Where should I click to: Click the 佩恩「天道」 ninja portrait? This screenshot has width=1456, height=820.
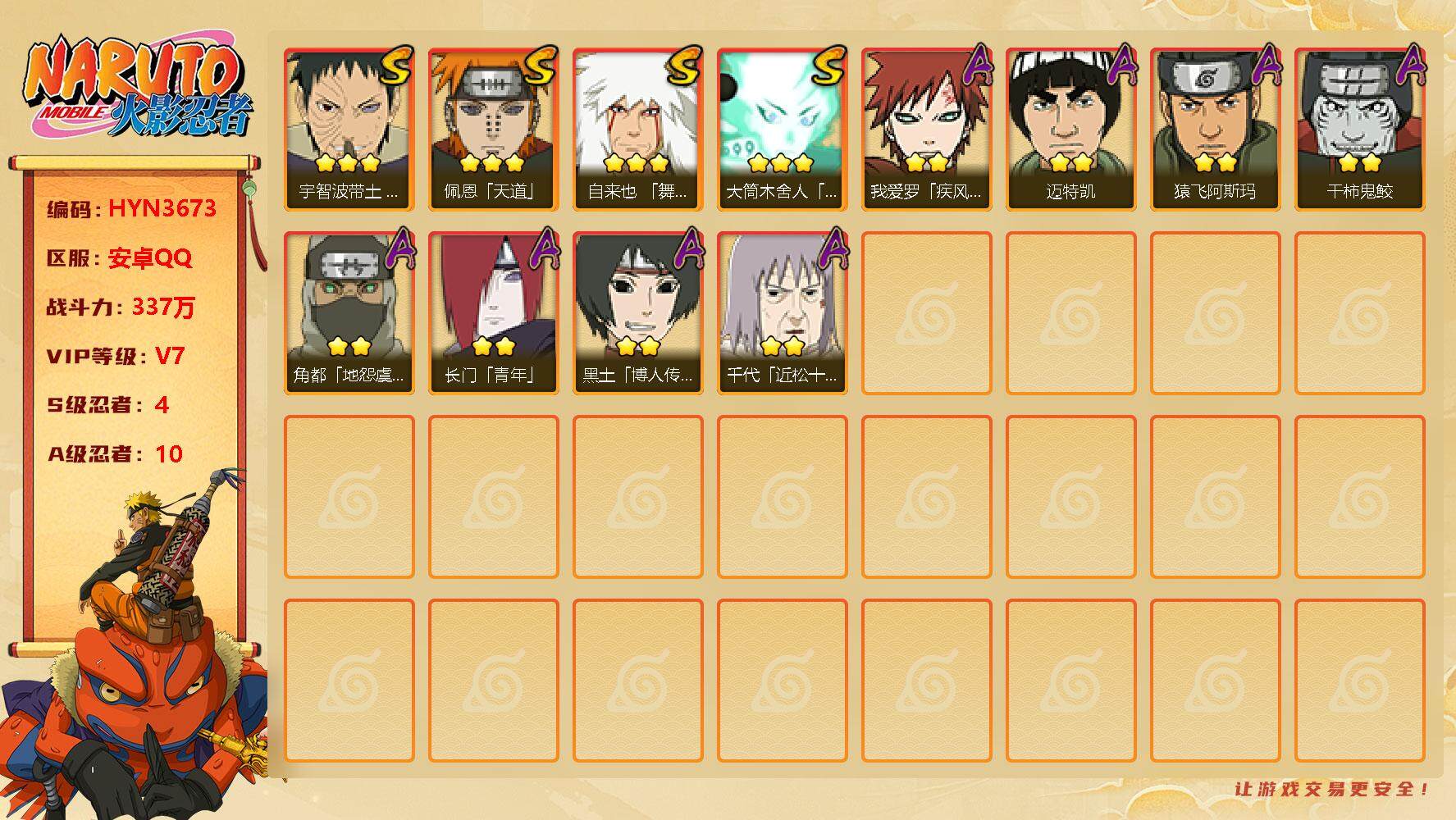click(x=494, y=130)
